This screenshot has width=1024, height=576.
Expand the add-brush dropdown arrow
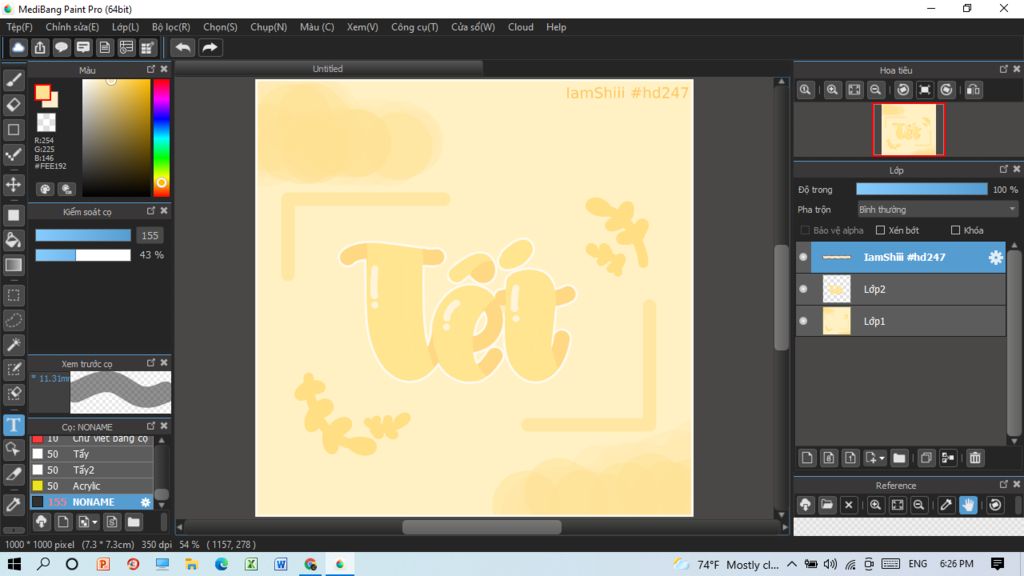point(95,522)
